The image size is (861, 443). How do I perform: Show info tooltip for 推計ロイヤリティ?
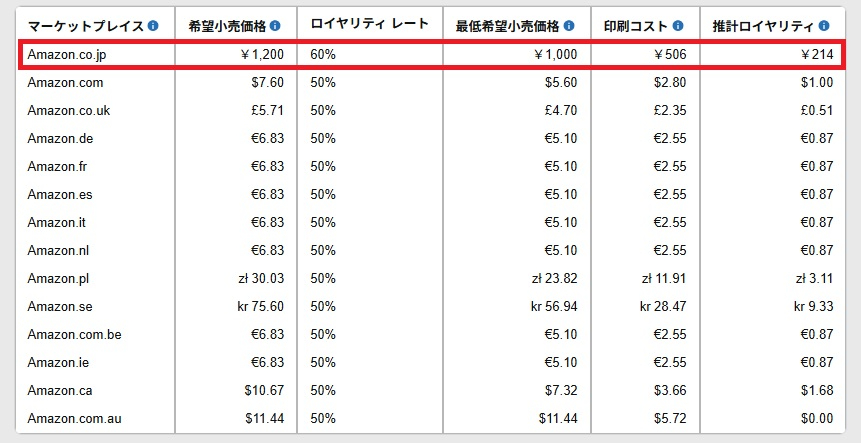coord(824,26)
